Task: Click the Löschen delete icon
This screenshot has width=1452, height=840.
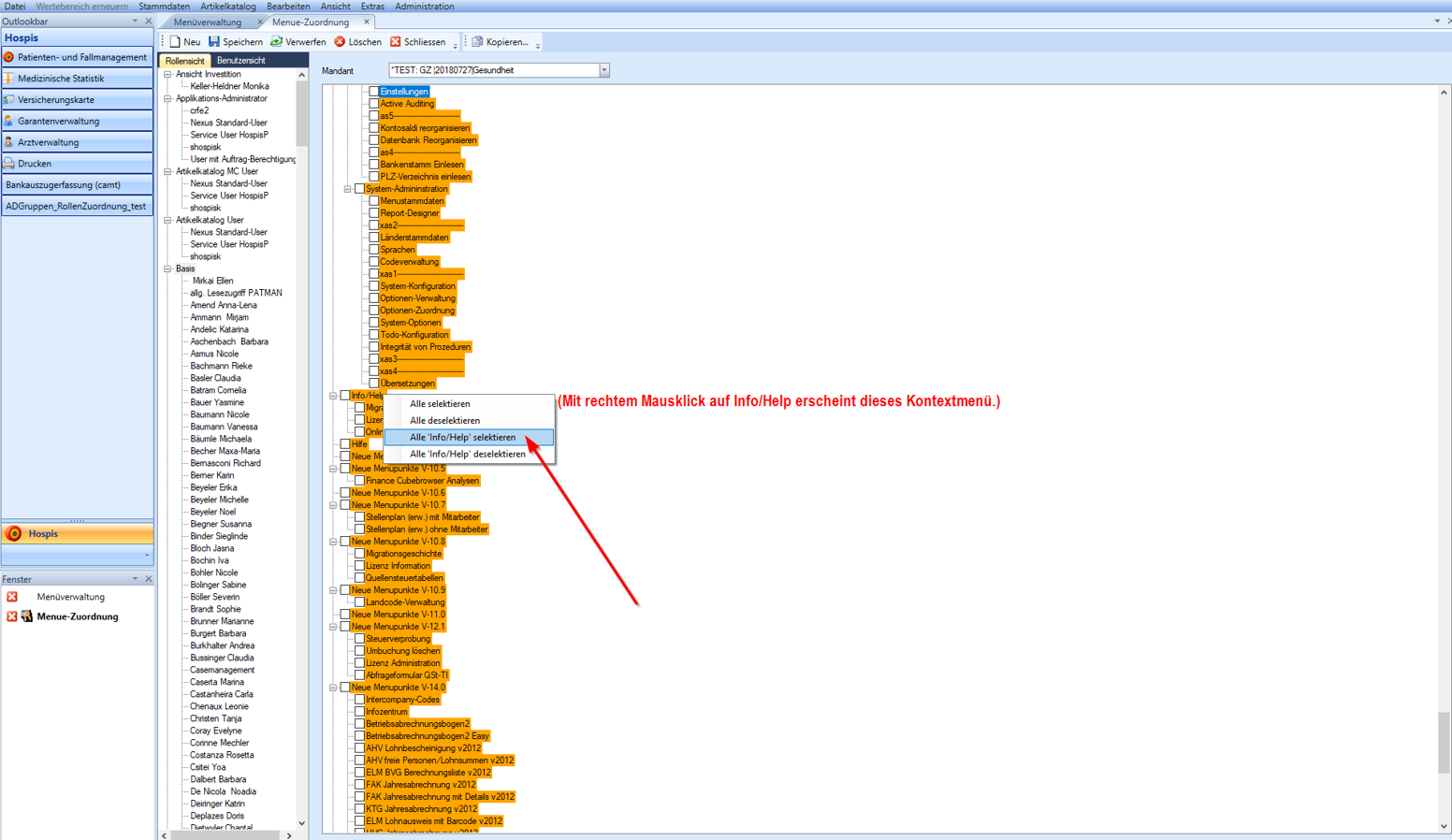Action: tap(341, 42)
